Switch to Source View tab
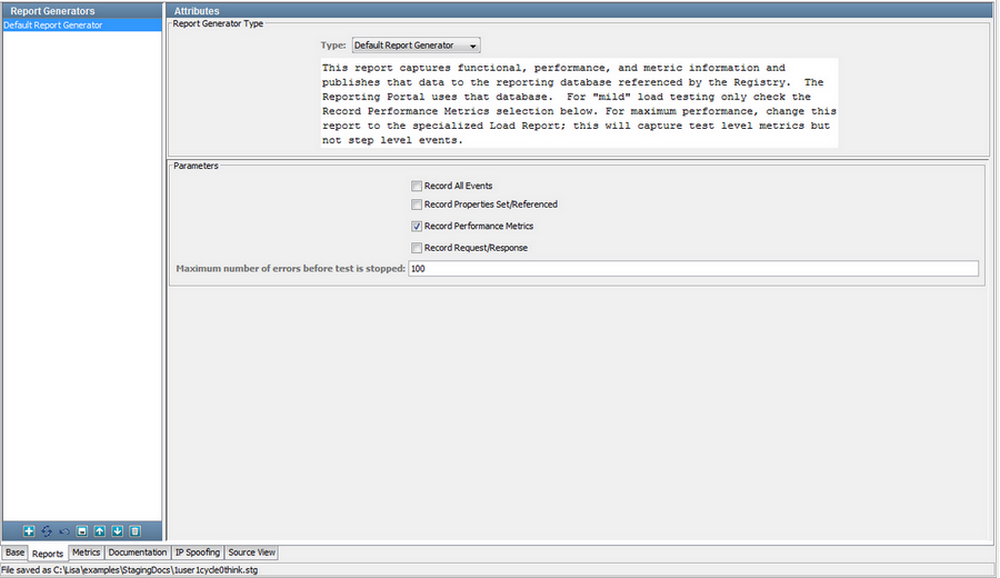The width and height of the screenshot is (1000, 578). coord(252,552)
